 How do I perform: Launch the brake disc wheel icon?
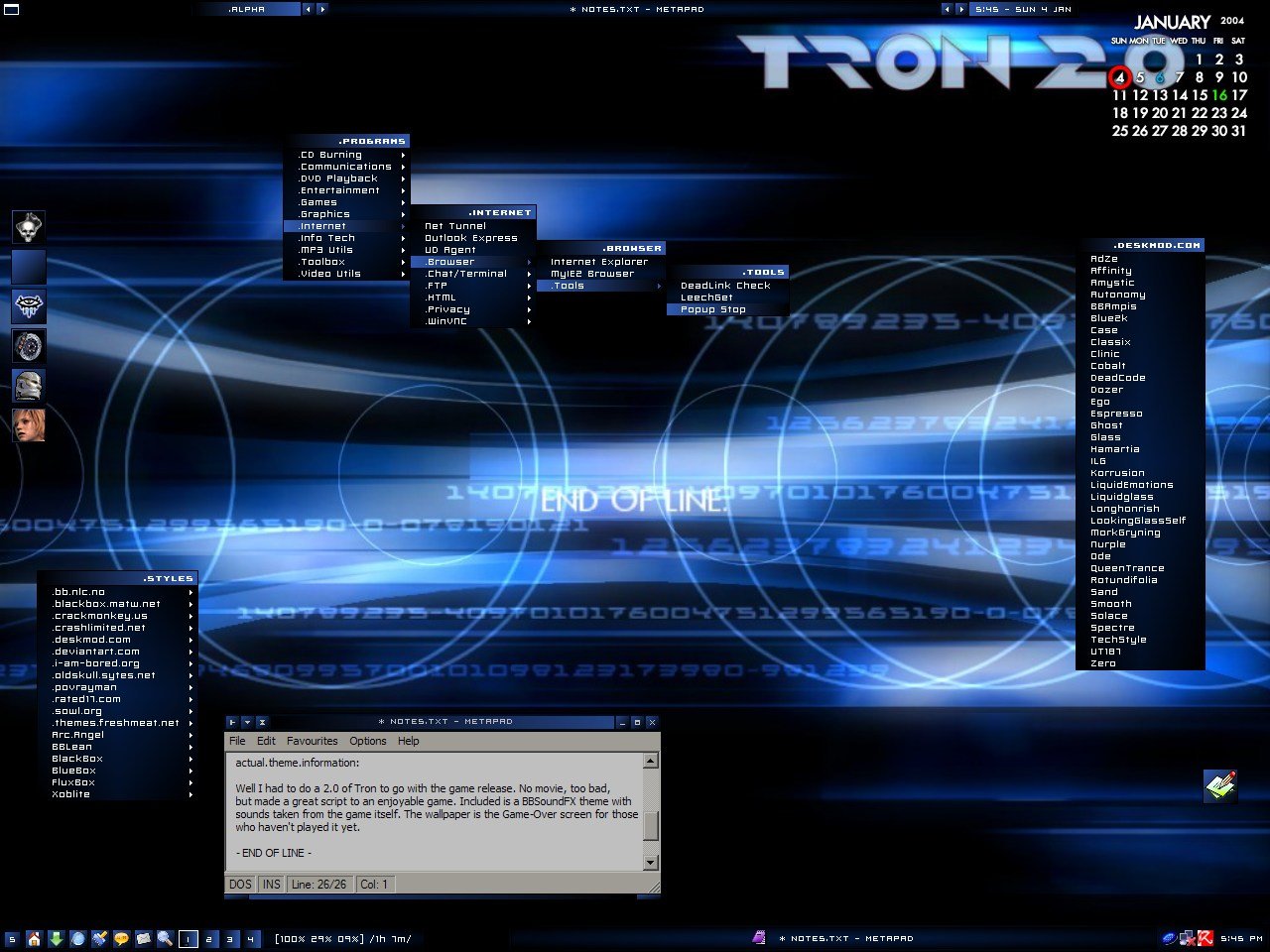(29, 346)
